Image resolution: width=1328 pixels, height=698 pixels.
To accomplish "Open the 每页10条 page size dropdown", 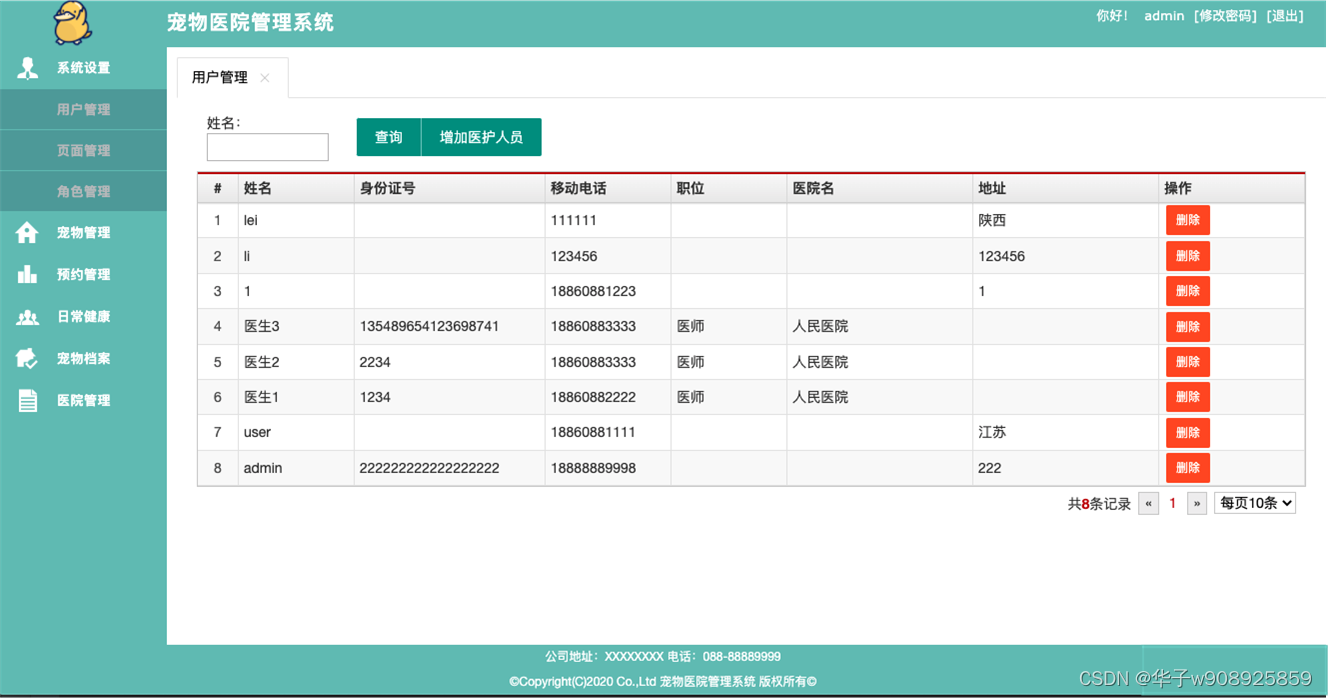I will point(1254,503).
